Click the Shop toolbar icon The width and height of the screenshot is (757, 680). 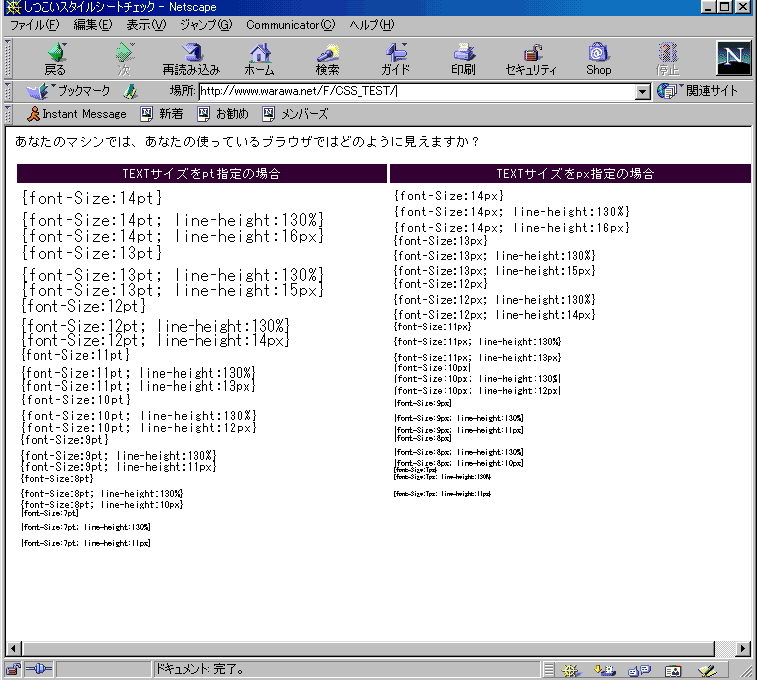click(x=599, y=59)
